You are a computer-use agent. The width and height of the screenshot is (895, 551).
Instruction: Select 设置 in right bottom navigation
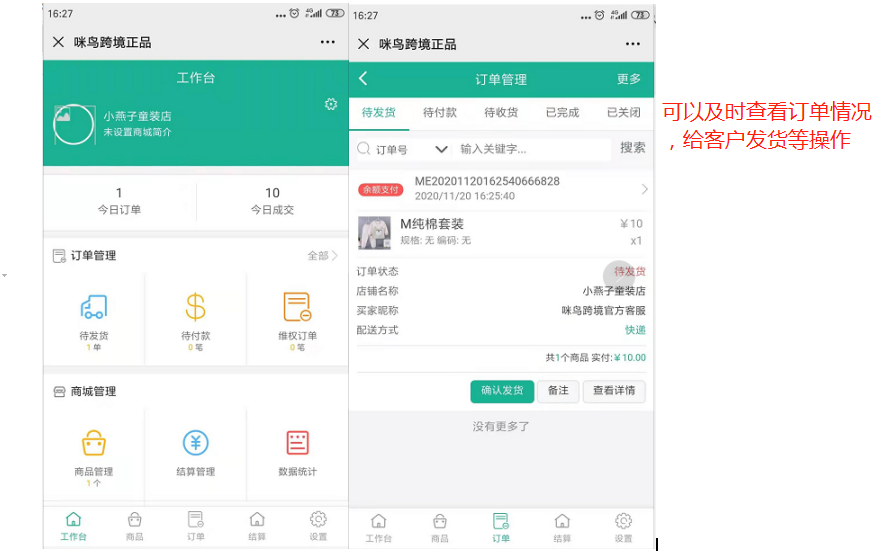click(623, 529)
